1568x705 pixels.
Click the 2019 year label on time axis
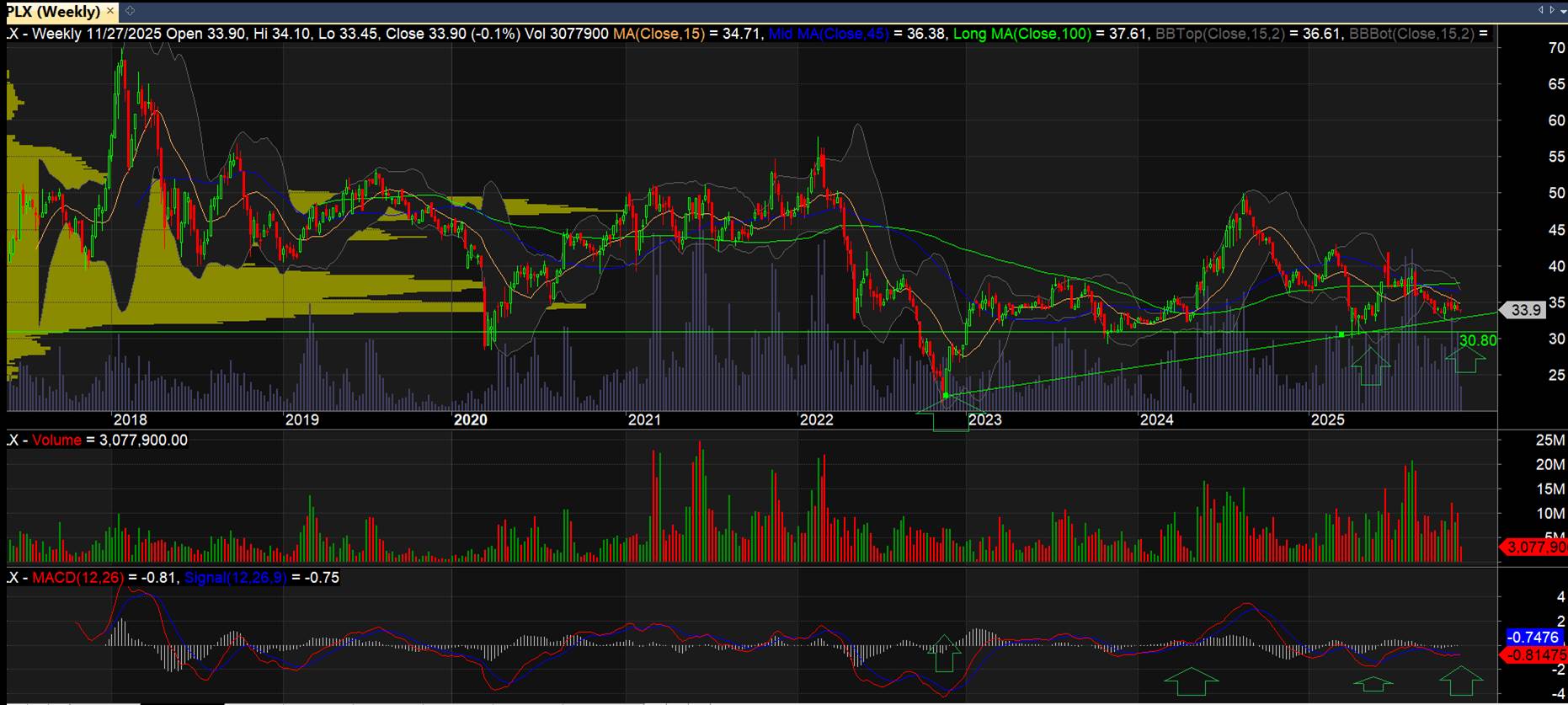click(x=301, y=419)
